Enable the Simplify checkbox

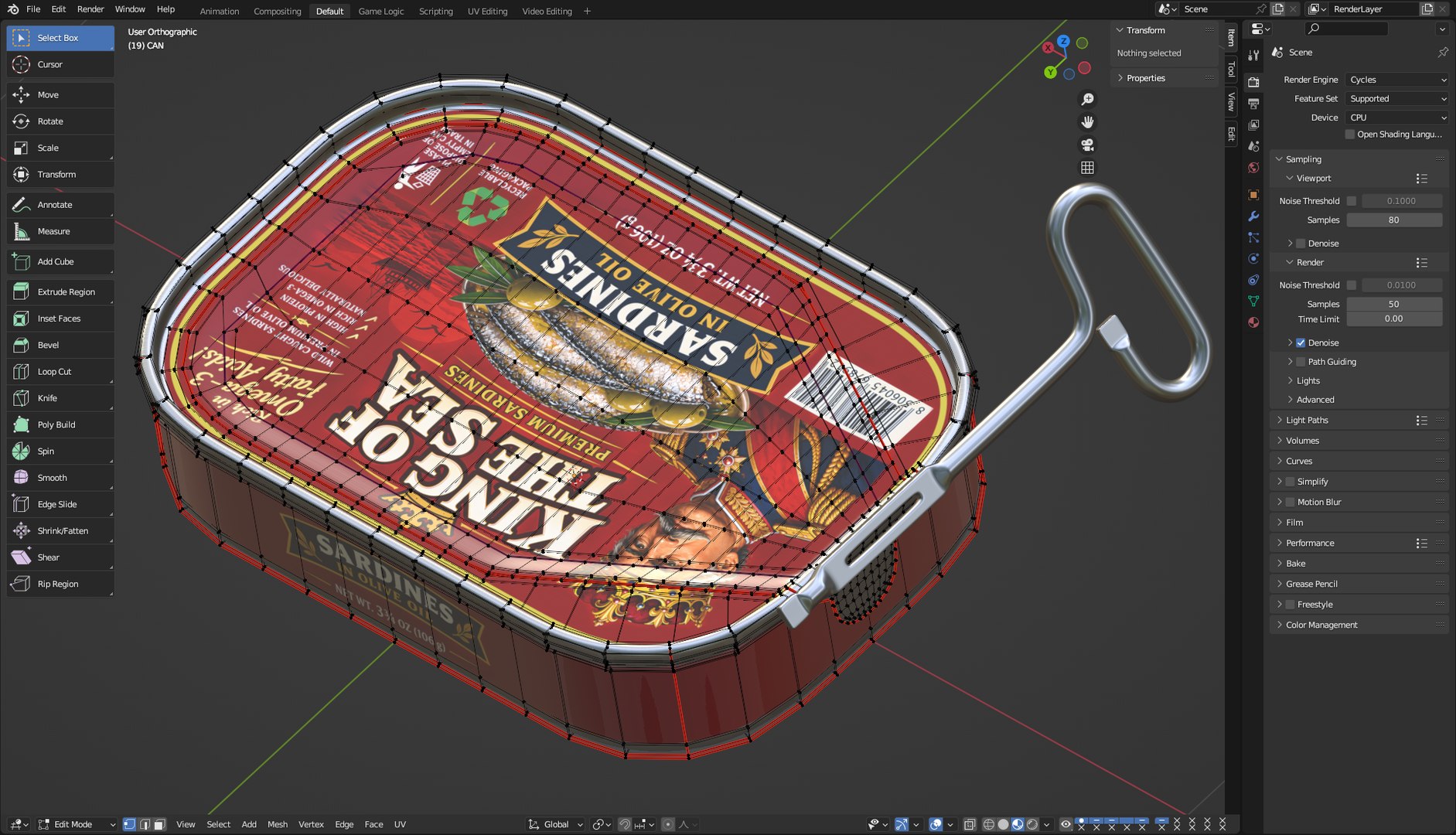click(x=1290, y=482)
